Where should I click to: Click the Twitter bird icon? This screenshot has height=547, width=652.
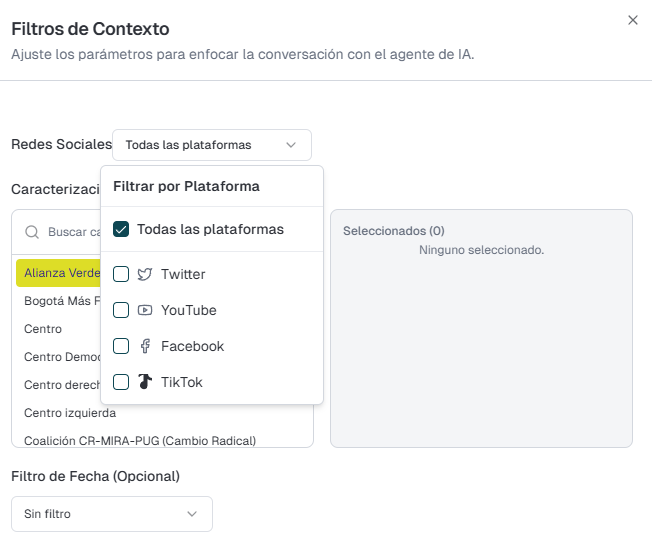coord(145,274)
